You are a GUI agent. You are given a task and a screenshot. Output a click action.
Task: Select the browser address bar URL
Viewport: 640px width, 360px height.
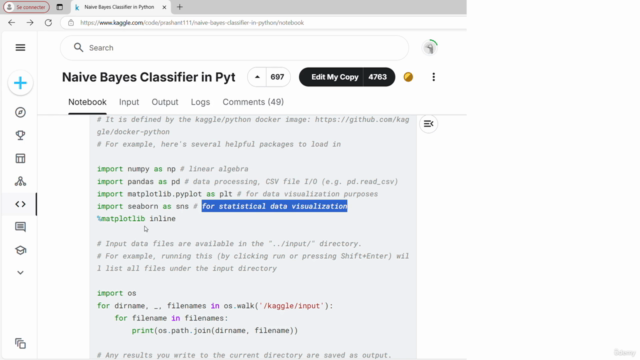pyautogui.click(x=192, y=22)
